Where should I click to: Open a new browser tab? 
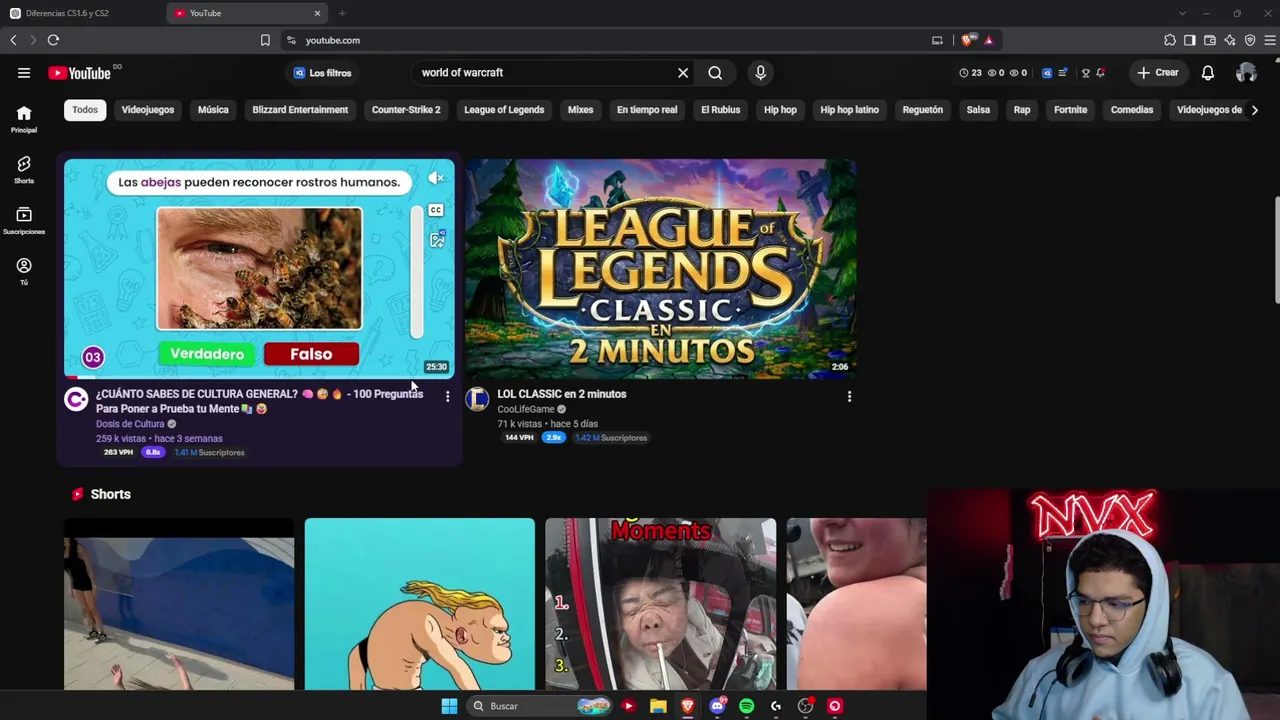pos(342,13)
